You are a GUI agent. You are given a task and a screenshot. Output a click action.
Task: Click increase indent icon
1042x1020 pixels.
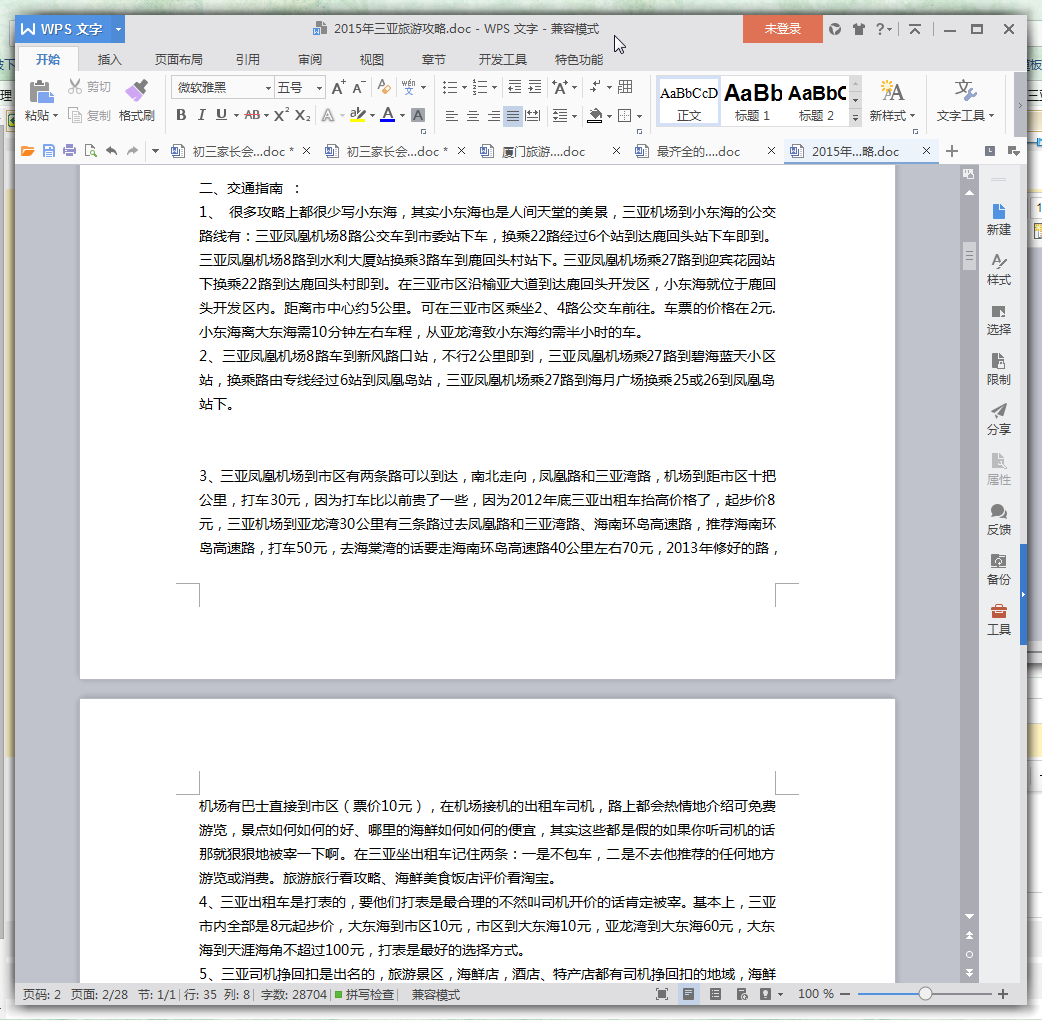[535, 87]
